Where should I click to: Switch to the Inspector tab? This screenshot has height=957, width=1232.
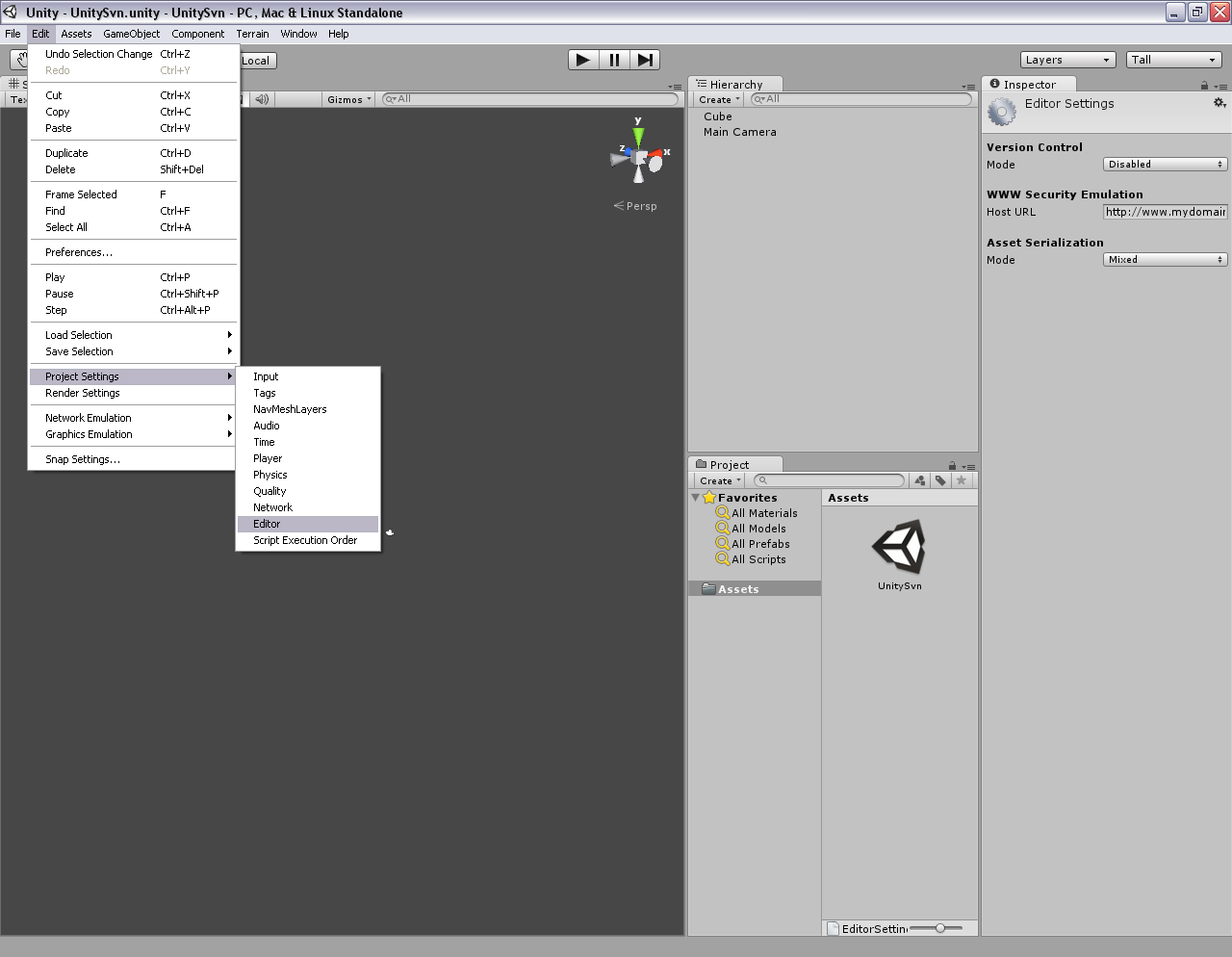[x=1029, y=85]
